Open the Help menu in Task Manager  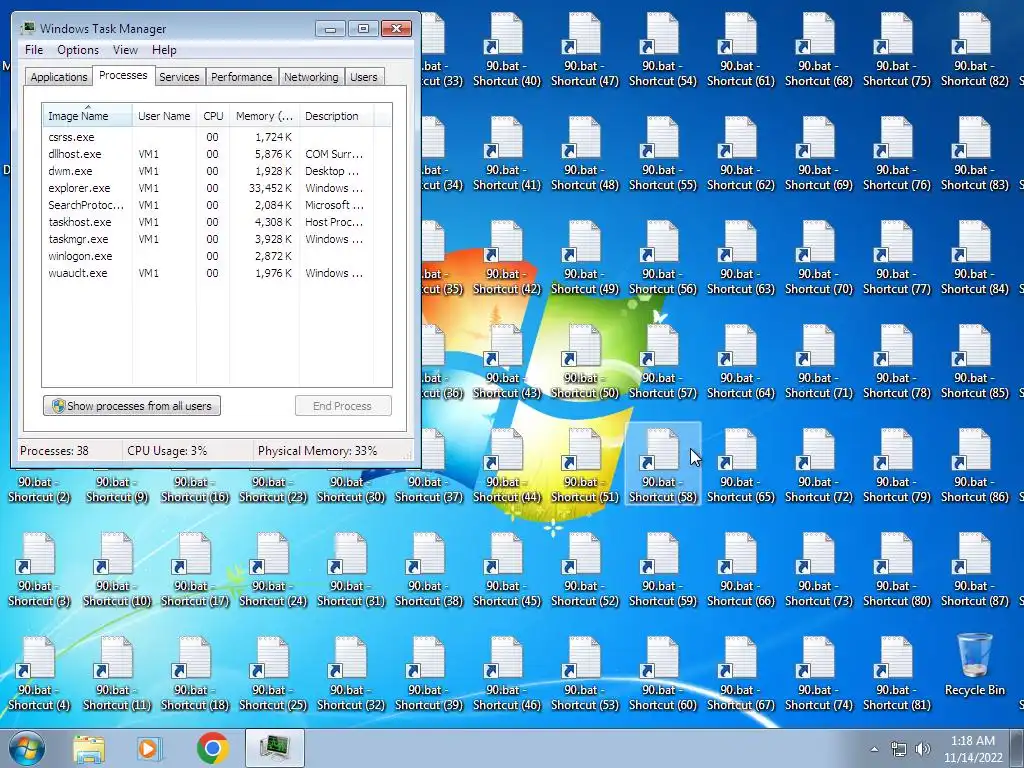164,50
